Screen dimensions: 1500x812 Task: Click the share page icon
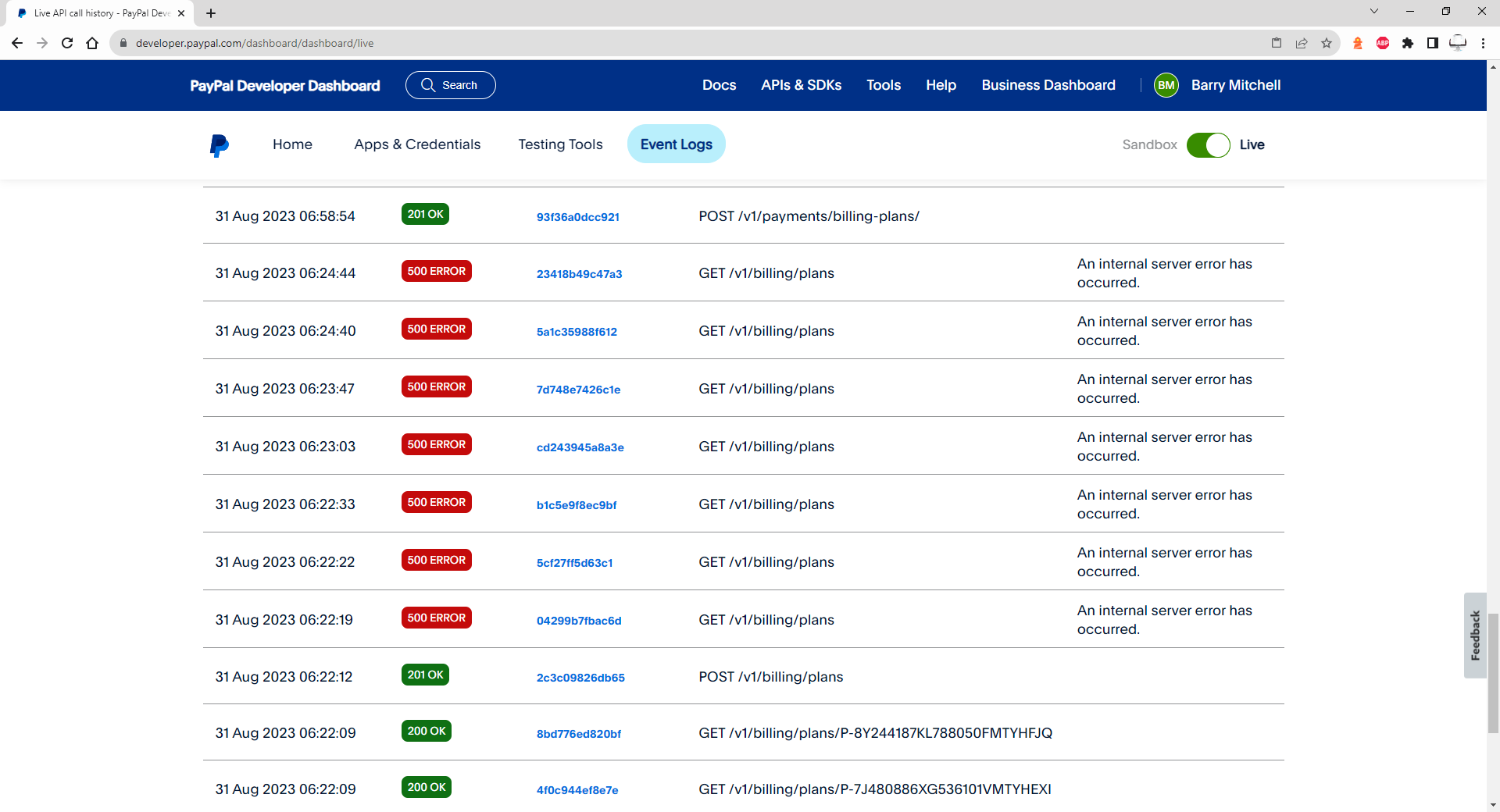[1302, 43]
